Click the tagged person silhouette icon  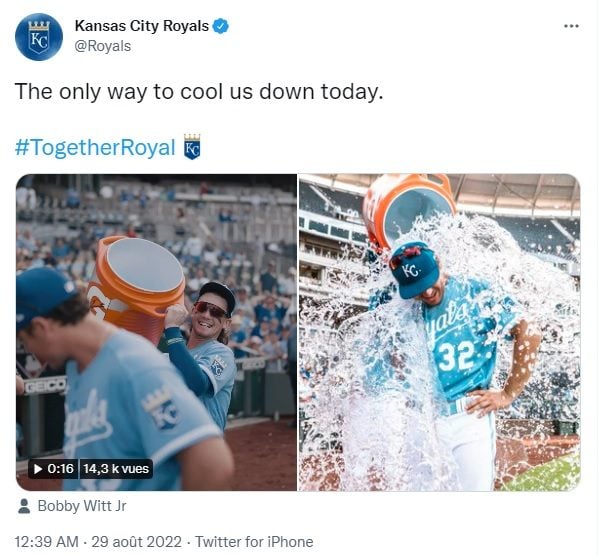point(24,506)
